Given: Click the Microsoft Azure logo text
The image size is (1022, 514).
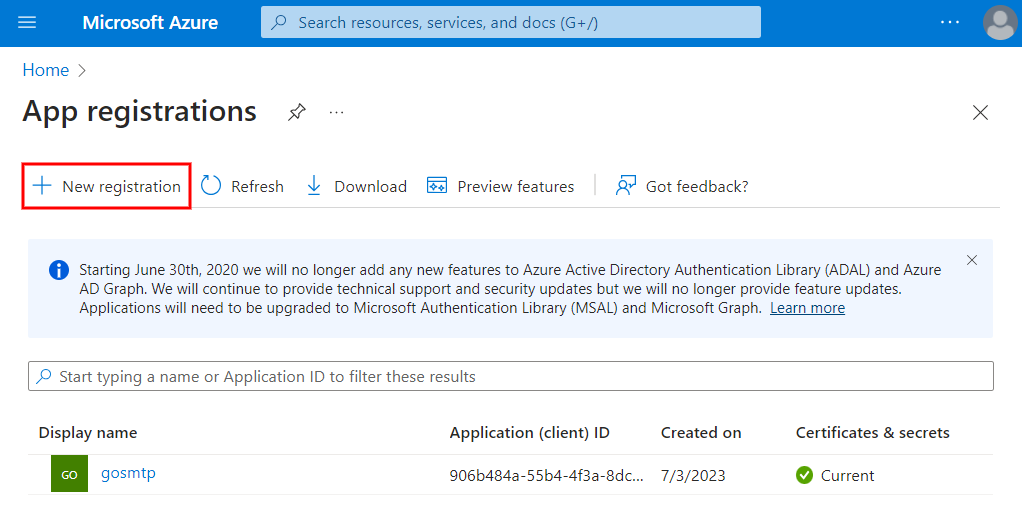Looking at the screenshot, I should [150, 23].
